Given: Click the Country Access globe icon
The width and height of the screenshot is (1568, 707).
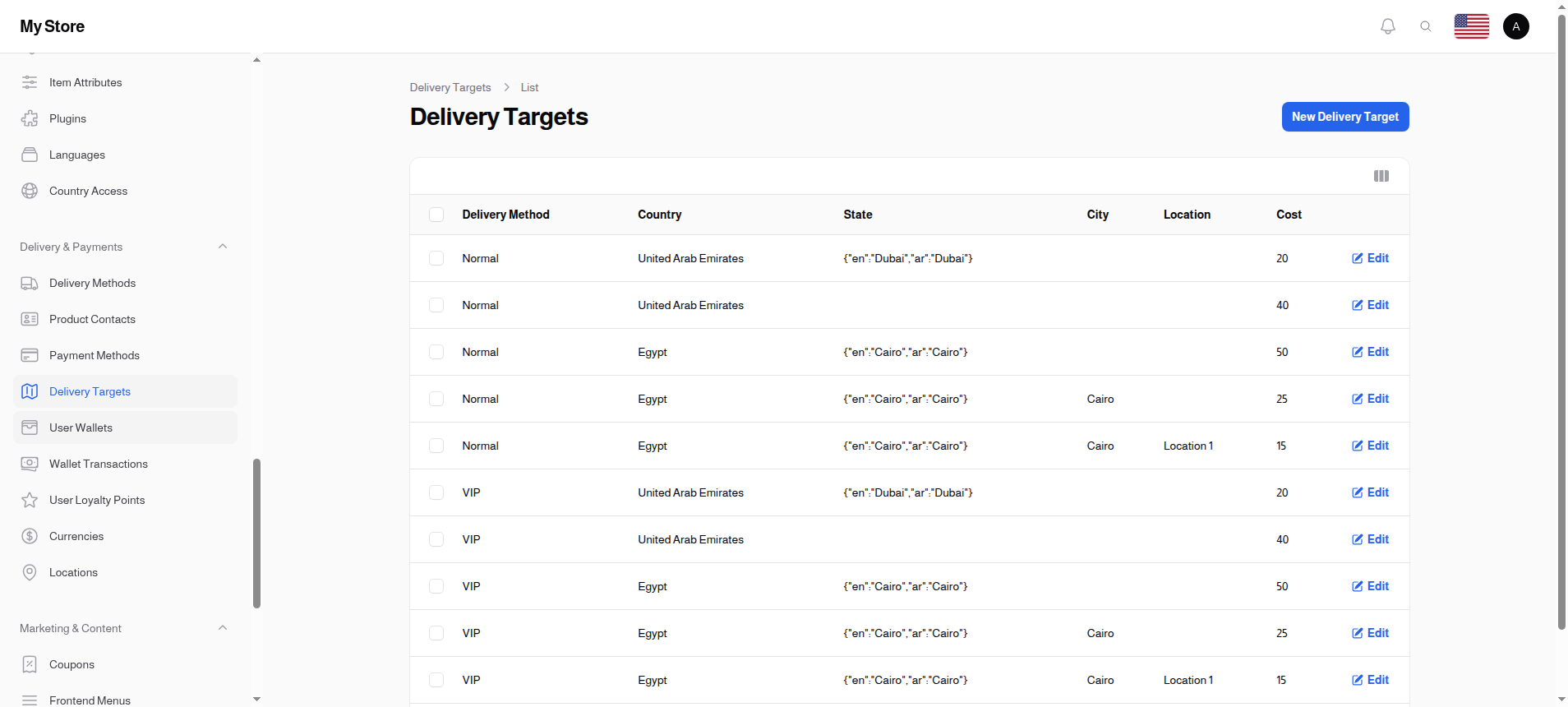Looking at the screenshot, I should (x=30, y=191).
